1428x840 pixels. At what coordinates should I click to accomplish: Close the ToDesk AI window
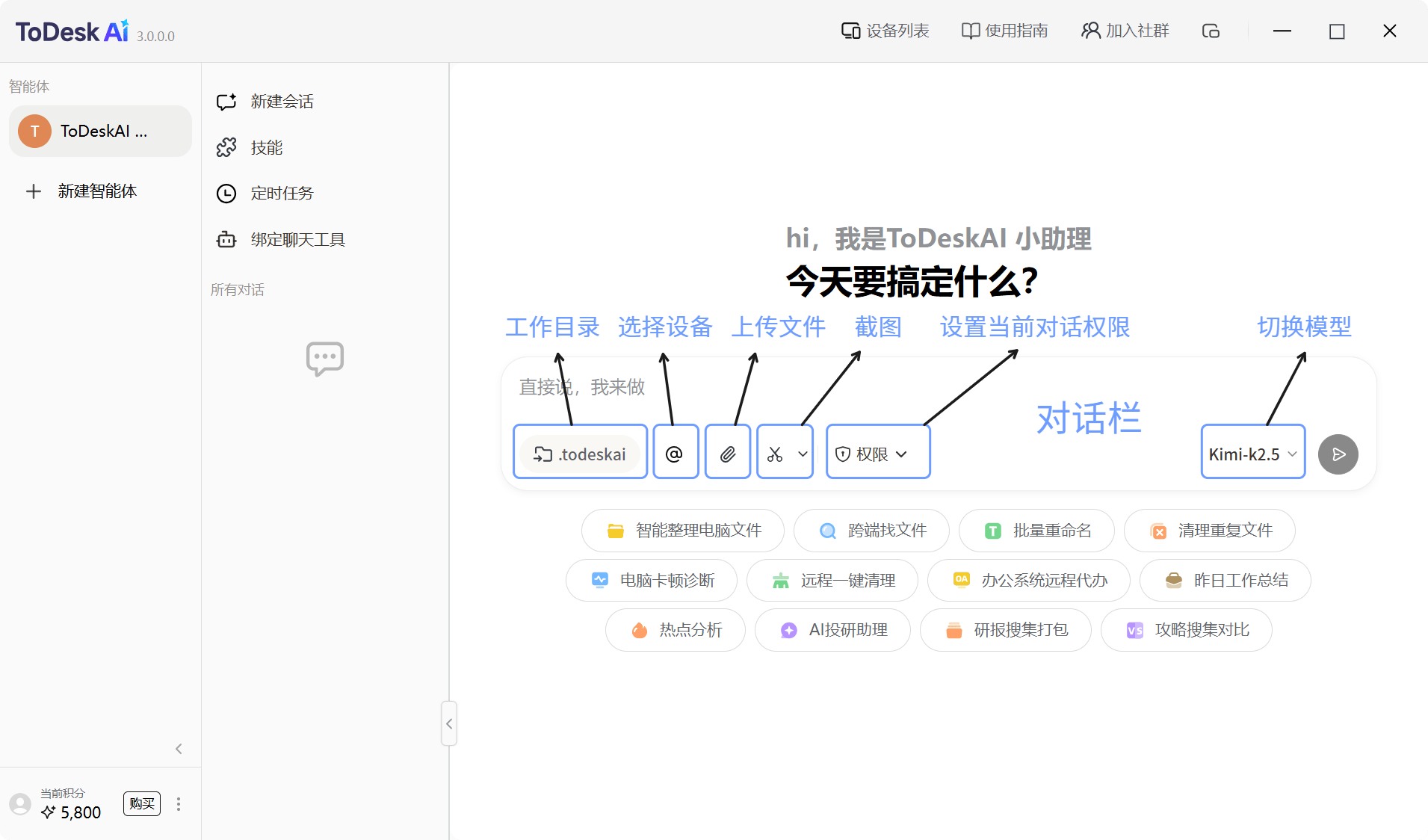1390,31
